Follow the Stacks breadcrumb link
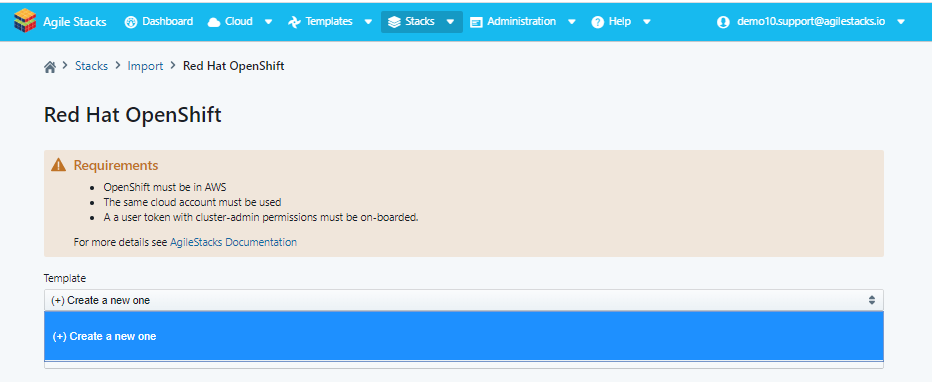 pos(92,66)
